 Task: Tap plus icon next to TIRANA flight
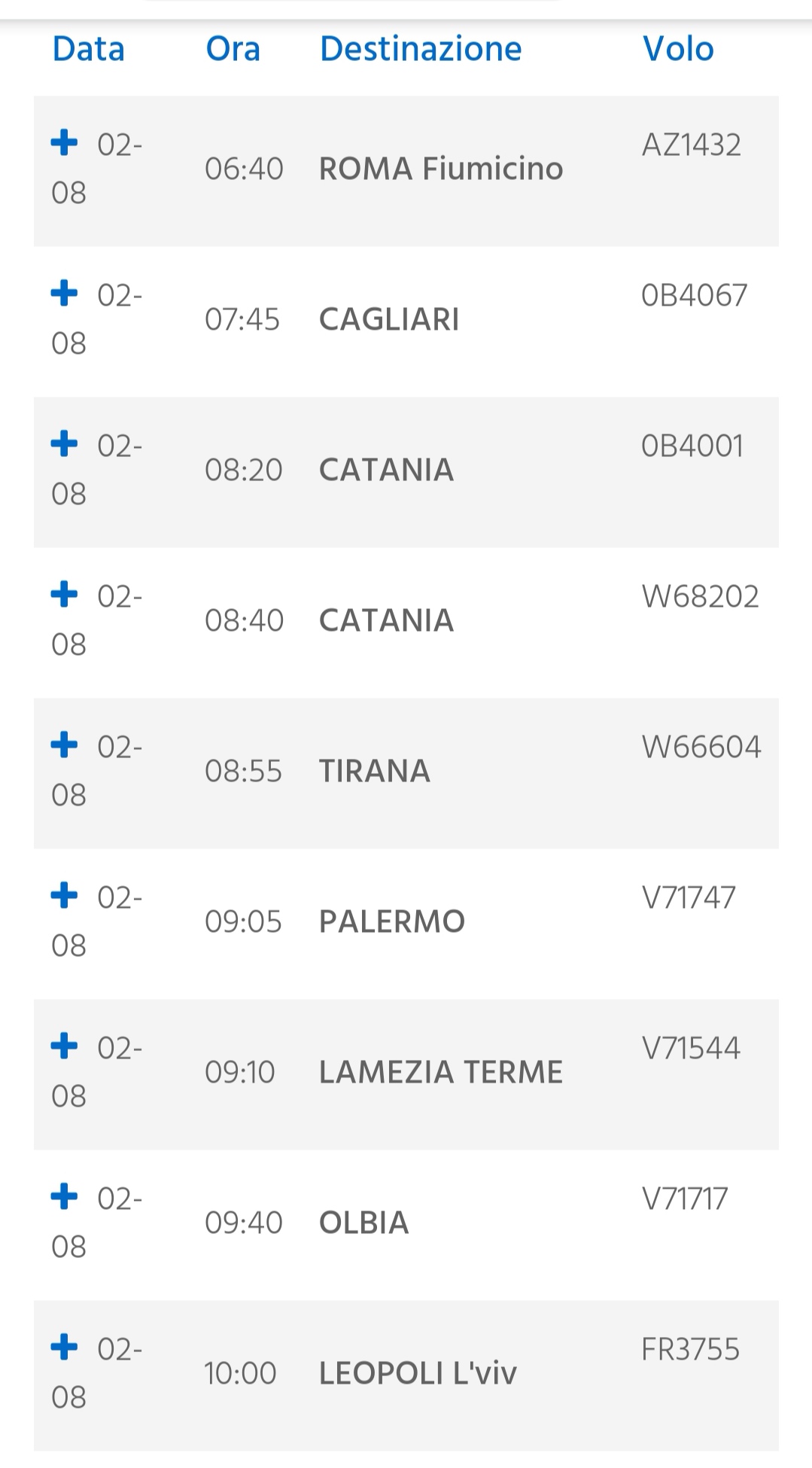tap(64, 745)
